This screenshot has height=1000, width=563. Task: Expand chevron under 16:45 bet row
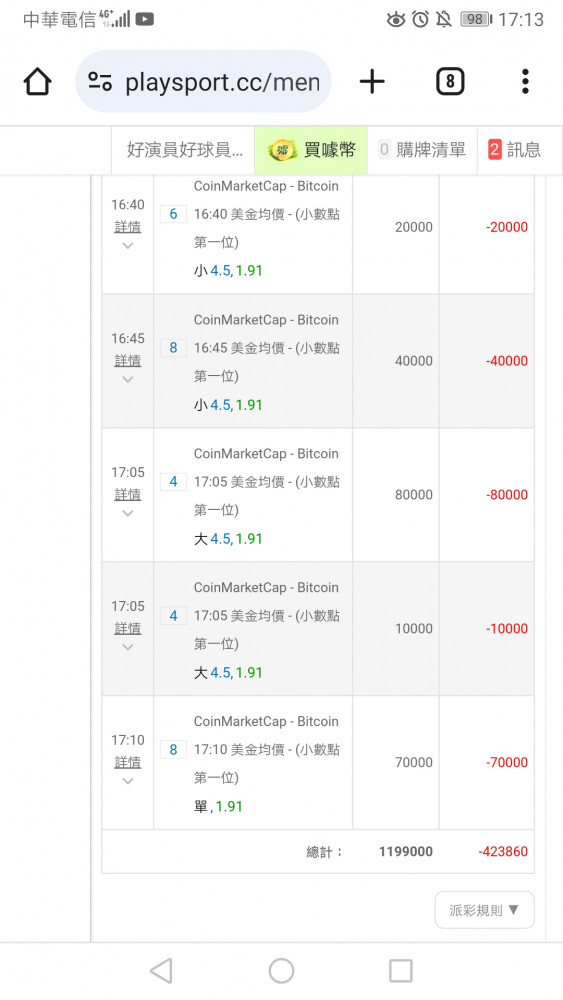pyautogui.click(x=128, y=379)
